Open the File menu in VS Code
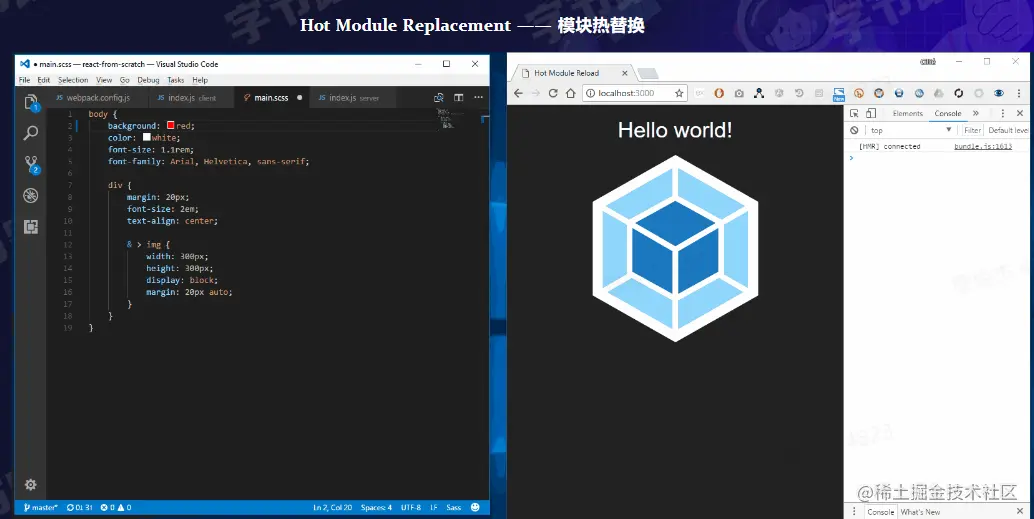The image size is (1034, 519). pyautogui.click(x=24, y=80)
